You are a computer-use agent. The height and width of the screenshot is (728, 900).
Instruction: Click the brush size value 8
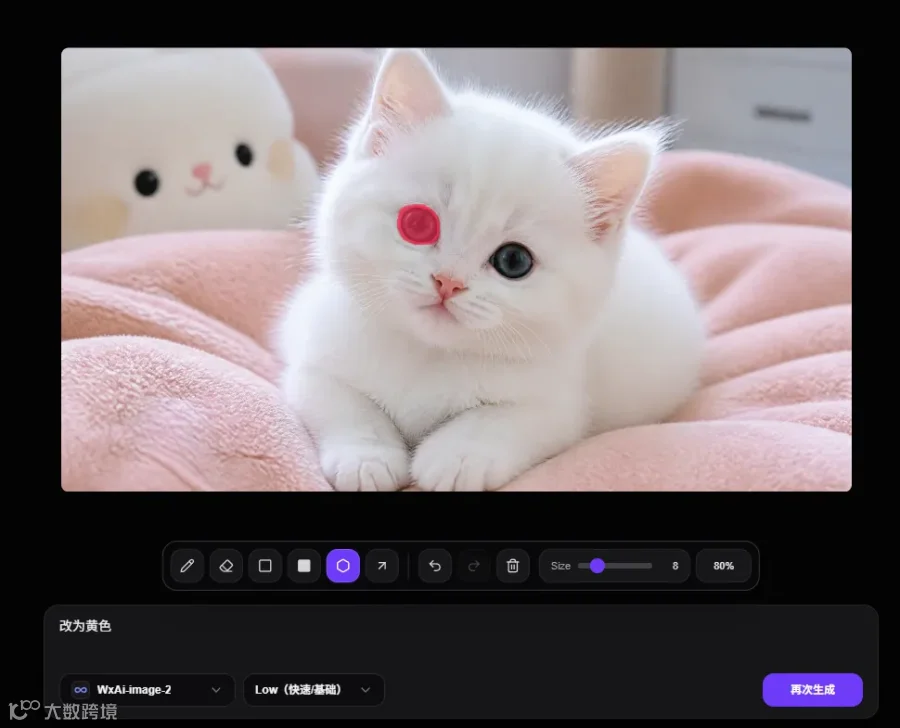[x=675, y=566]
